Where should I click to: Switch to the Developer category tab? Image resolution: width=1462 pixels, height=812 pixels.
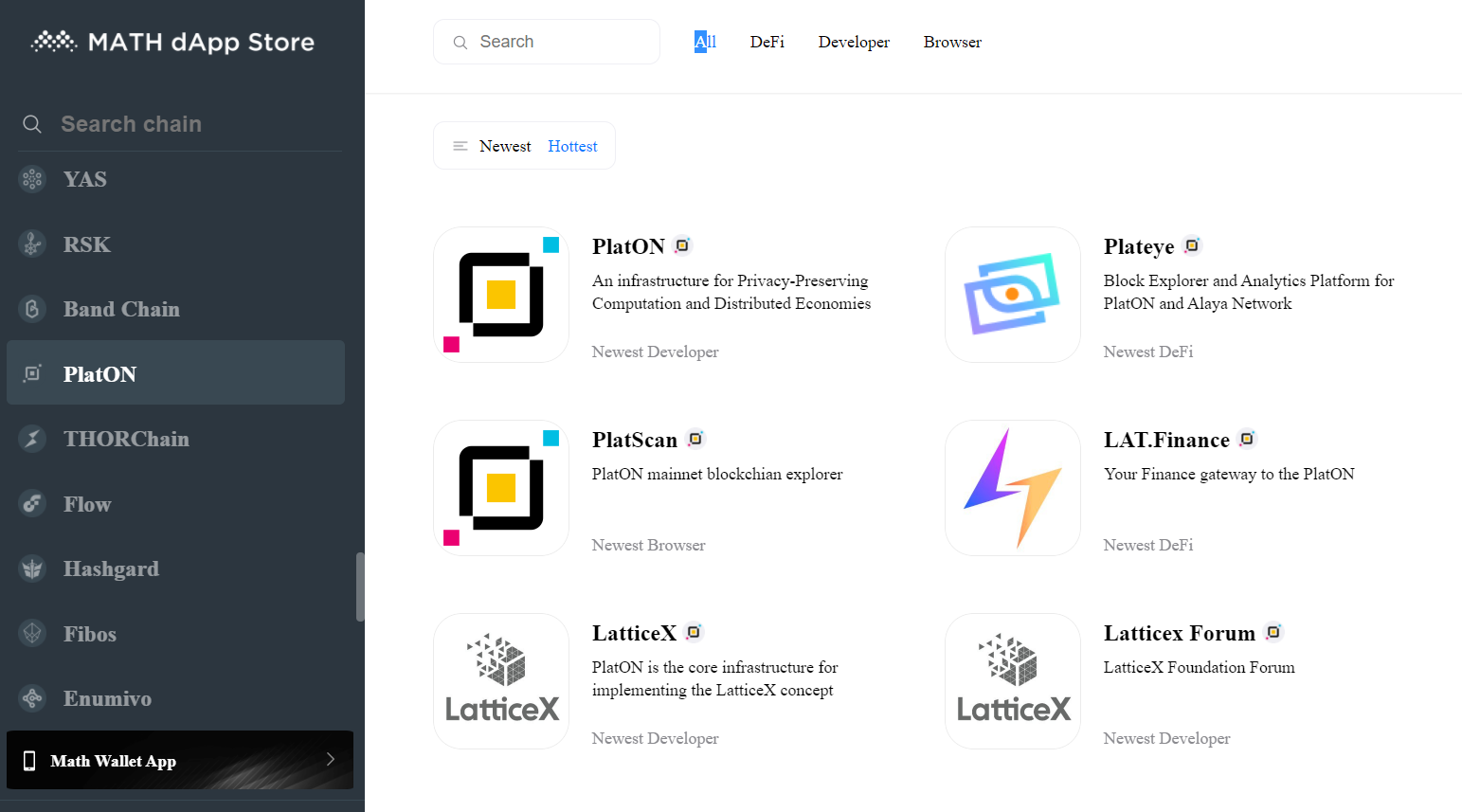click(x=854, y=42)
